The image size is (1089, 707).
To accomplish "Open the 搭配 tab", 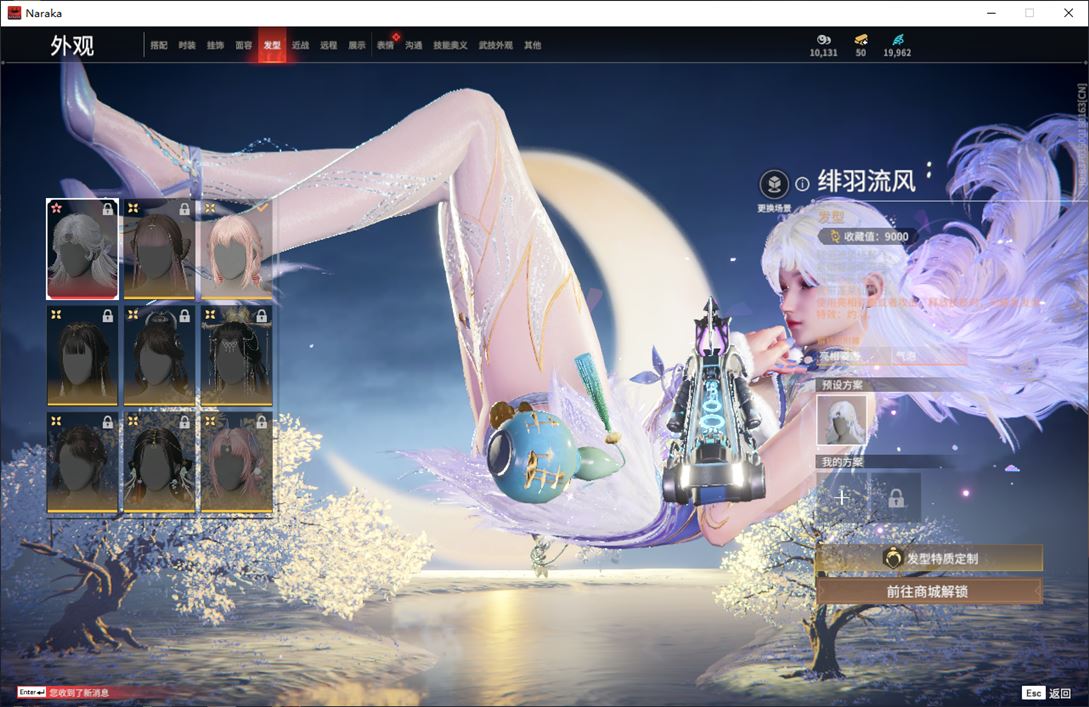I will coord(159,45).
